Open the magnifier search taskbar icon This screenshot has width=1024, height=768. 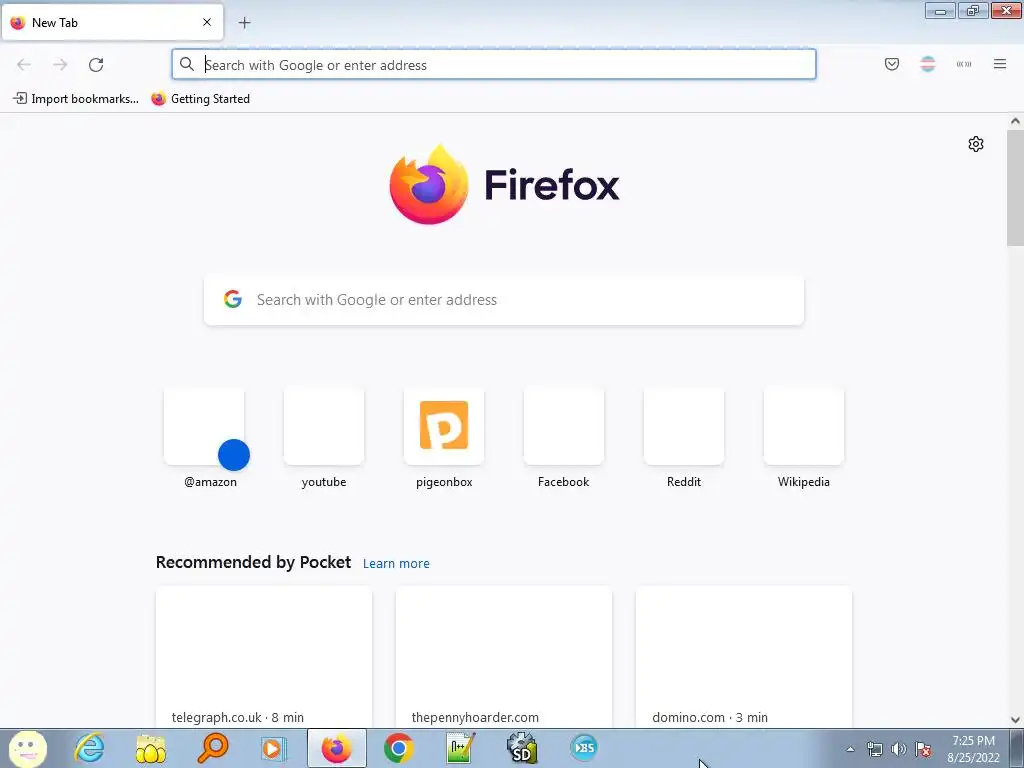point(213,748)
